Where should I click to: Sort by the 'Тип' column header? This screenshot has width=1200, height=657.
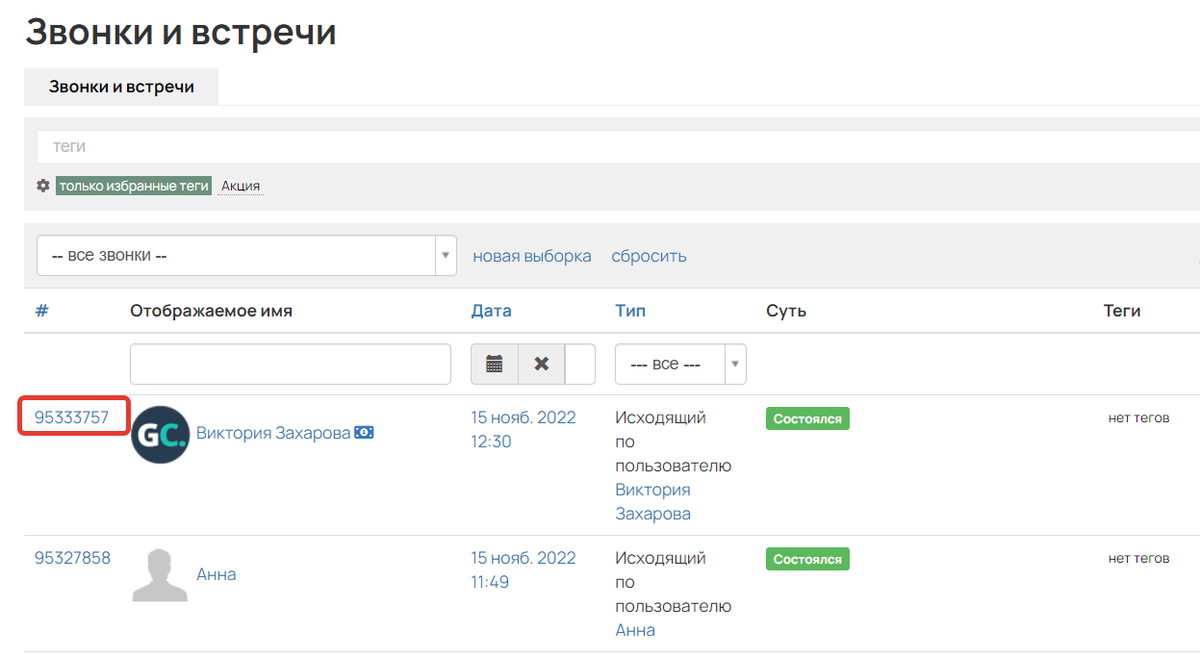coord(630,311)
